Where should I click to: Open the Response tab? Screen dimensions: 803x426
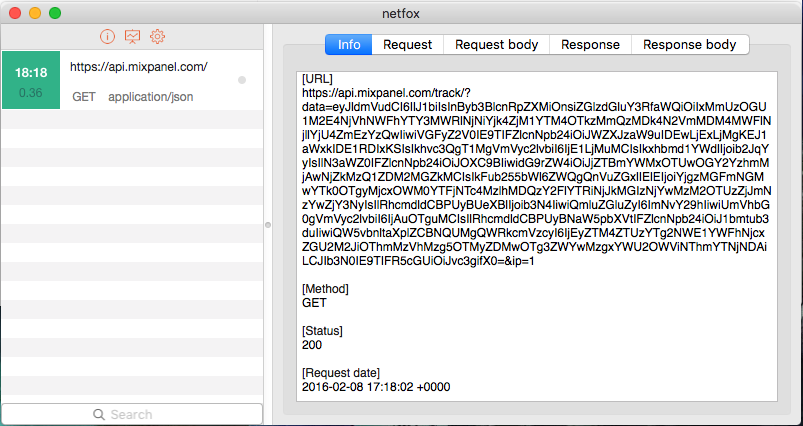(x=590, y=45)
